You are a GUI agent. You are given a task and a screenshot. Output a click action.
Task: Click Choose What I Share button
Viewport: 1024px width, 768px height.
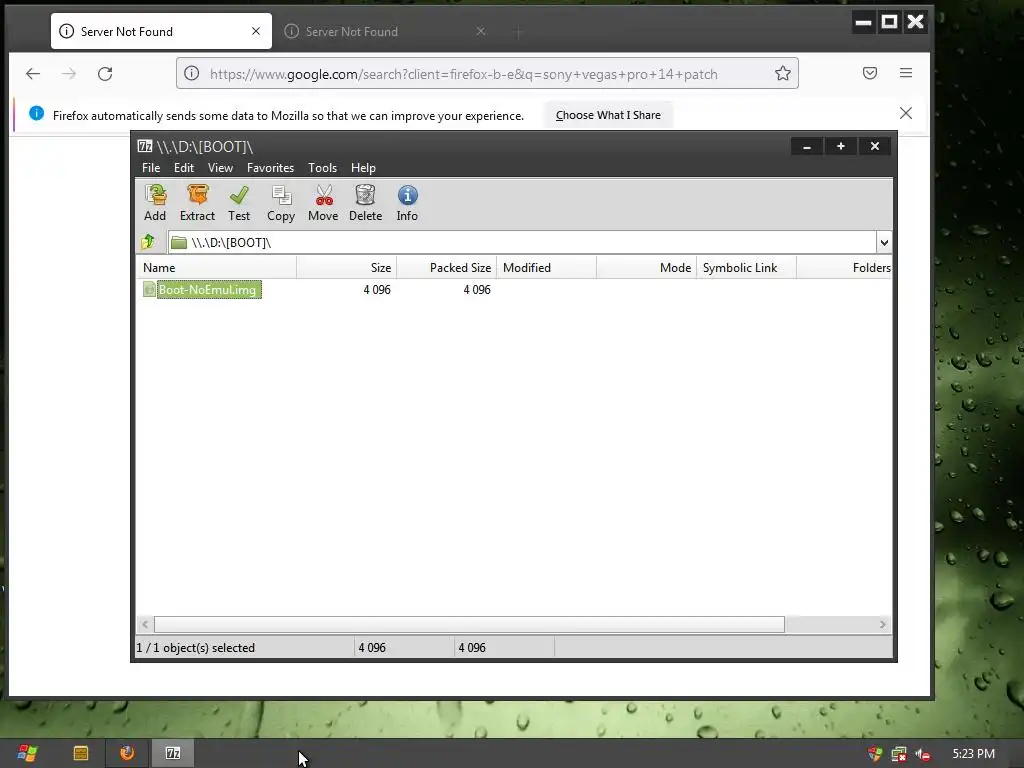[x=608, y=115]
